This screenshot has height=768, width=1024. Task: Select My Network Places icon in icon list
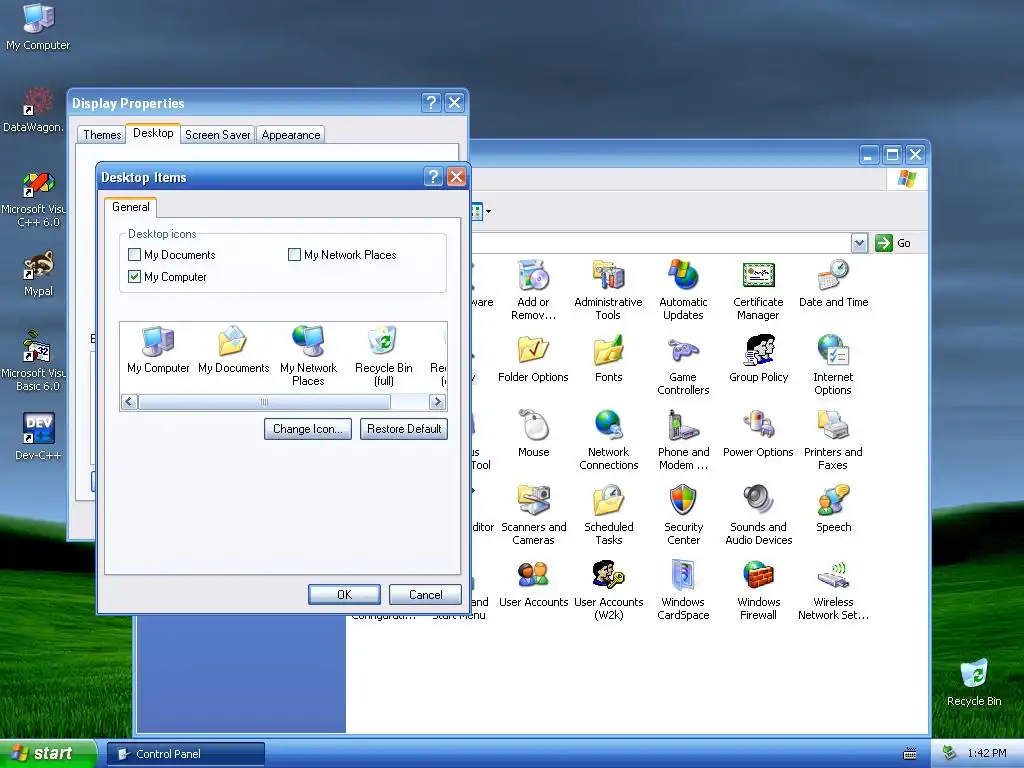[x=308, y=357]
